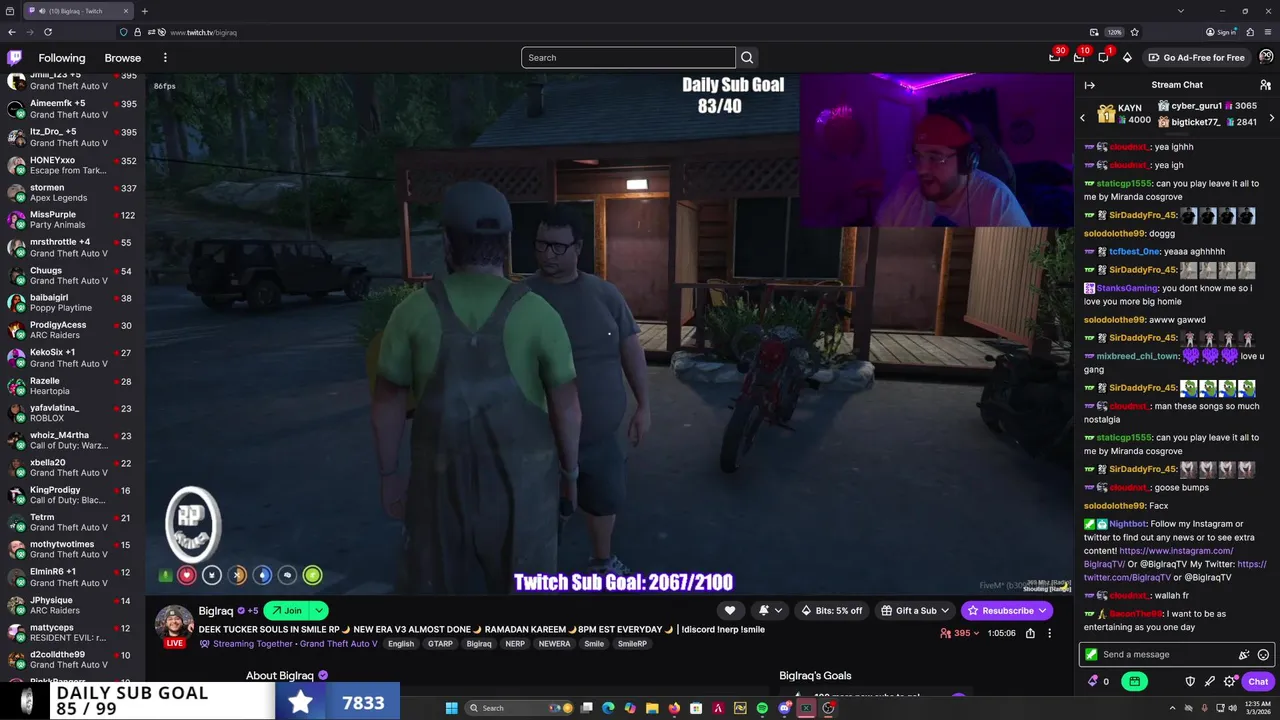Open Razelle Heartopia channel
1280x720 pixels.
(72, 386)
